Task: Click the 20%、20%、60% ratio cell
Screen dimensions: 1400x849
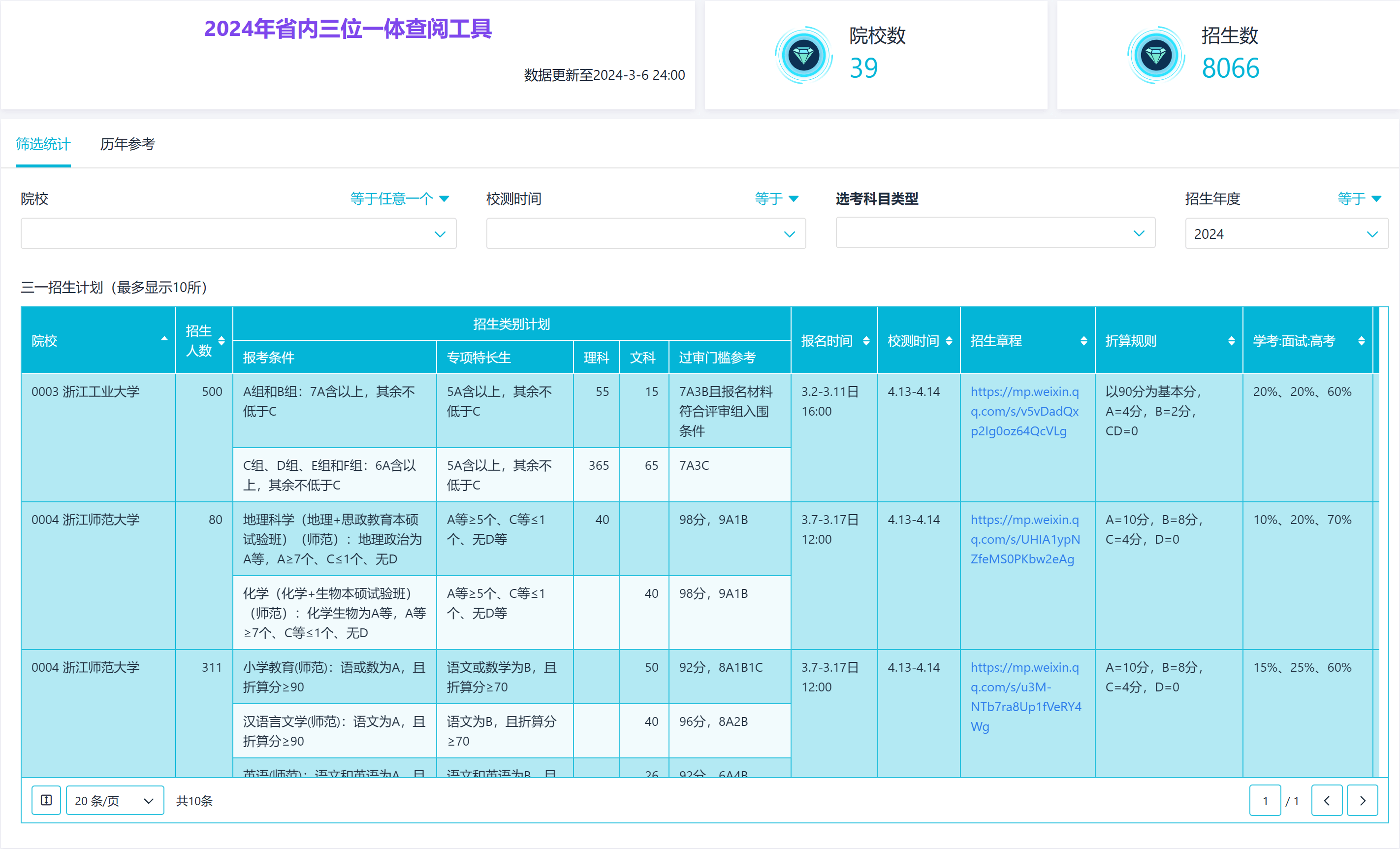Action: click(1307, 437)
